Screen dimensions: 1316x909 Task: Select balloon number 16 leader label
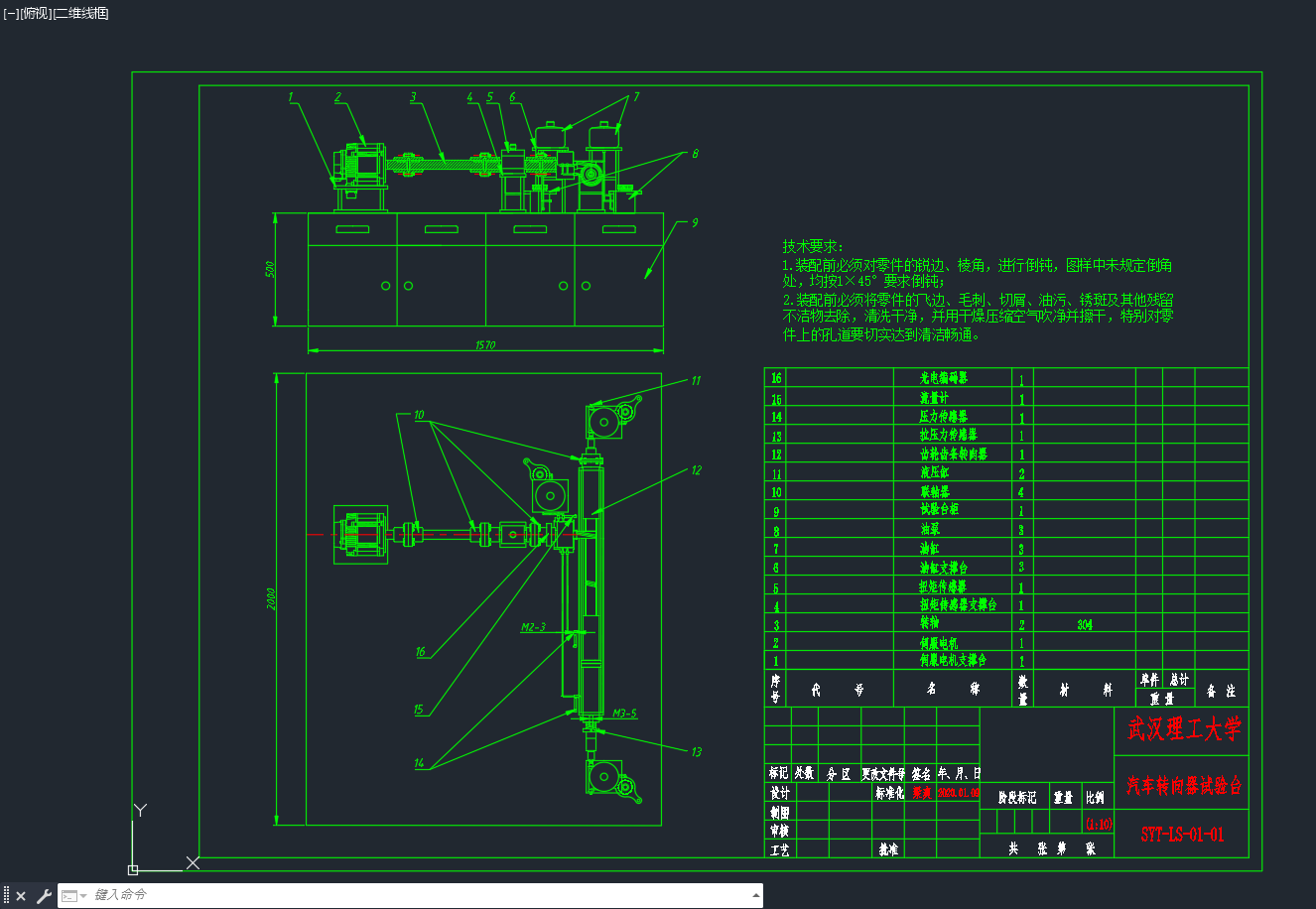point(420,652)
